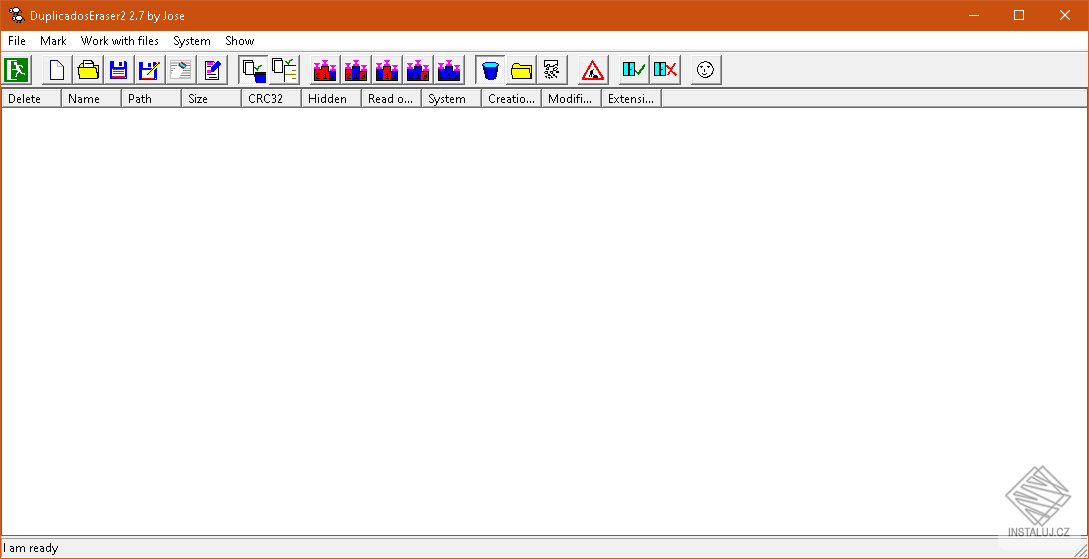
Task: Click the shredder dots icon
Action: [x=552, y=70]
